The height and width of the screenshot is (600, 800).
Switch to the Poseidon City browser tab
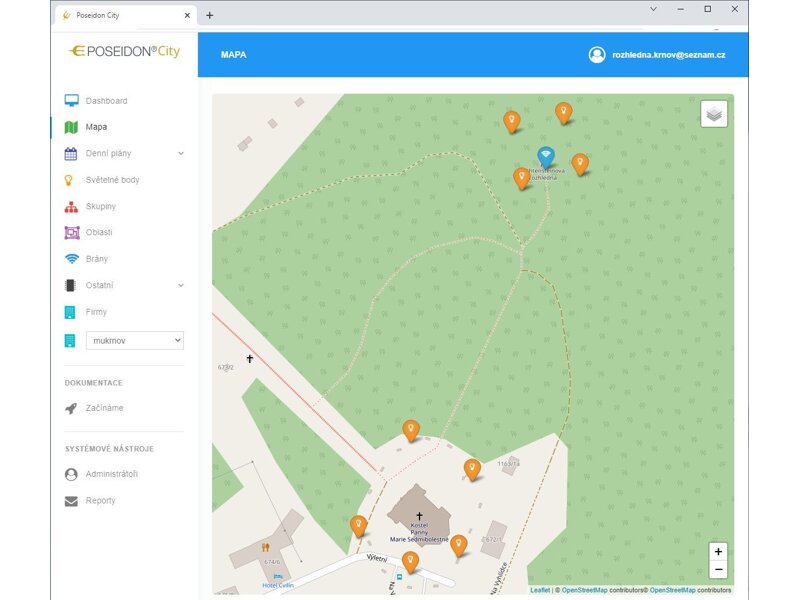tap(120, 15)
